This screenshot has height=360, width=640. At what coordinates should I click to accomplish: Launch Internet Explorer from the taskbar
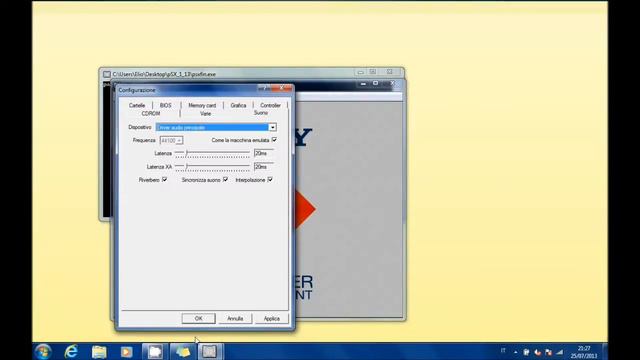point(71,351)
